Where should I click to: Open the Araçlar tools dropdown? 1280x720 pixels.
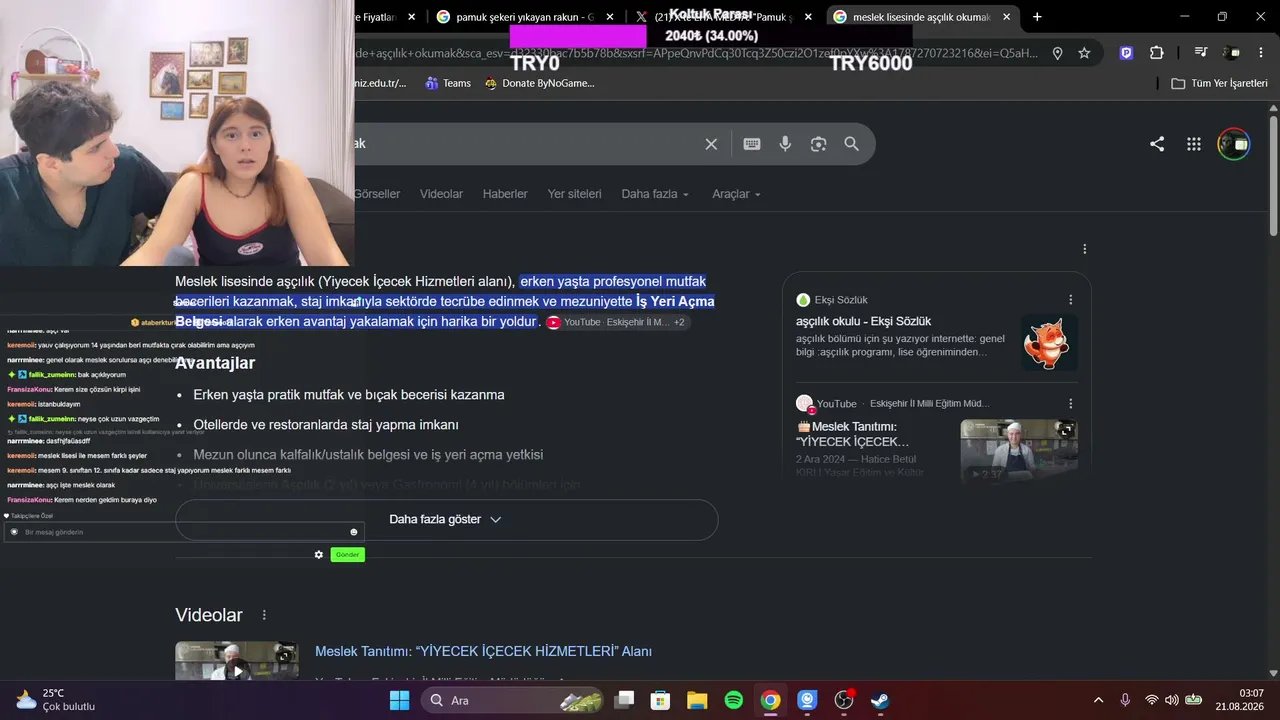click(x=736, y=194)
